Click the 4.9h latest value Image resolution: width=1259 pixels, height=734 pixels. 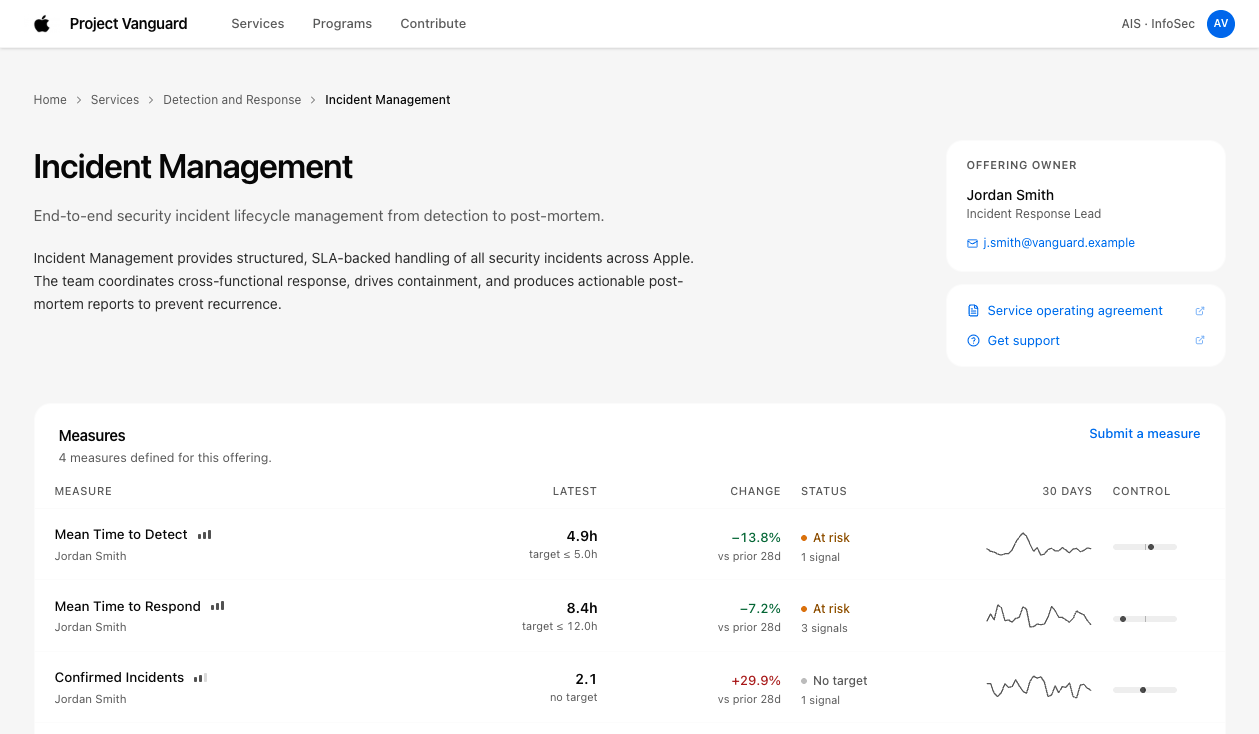[582, 536]
